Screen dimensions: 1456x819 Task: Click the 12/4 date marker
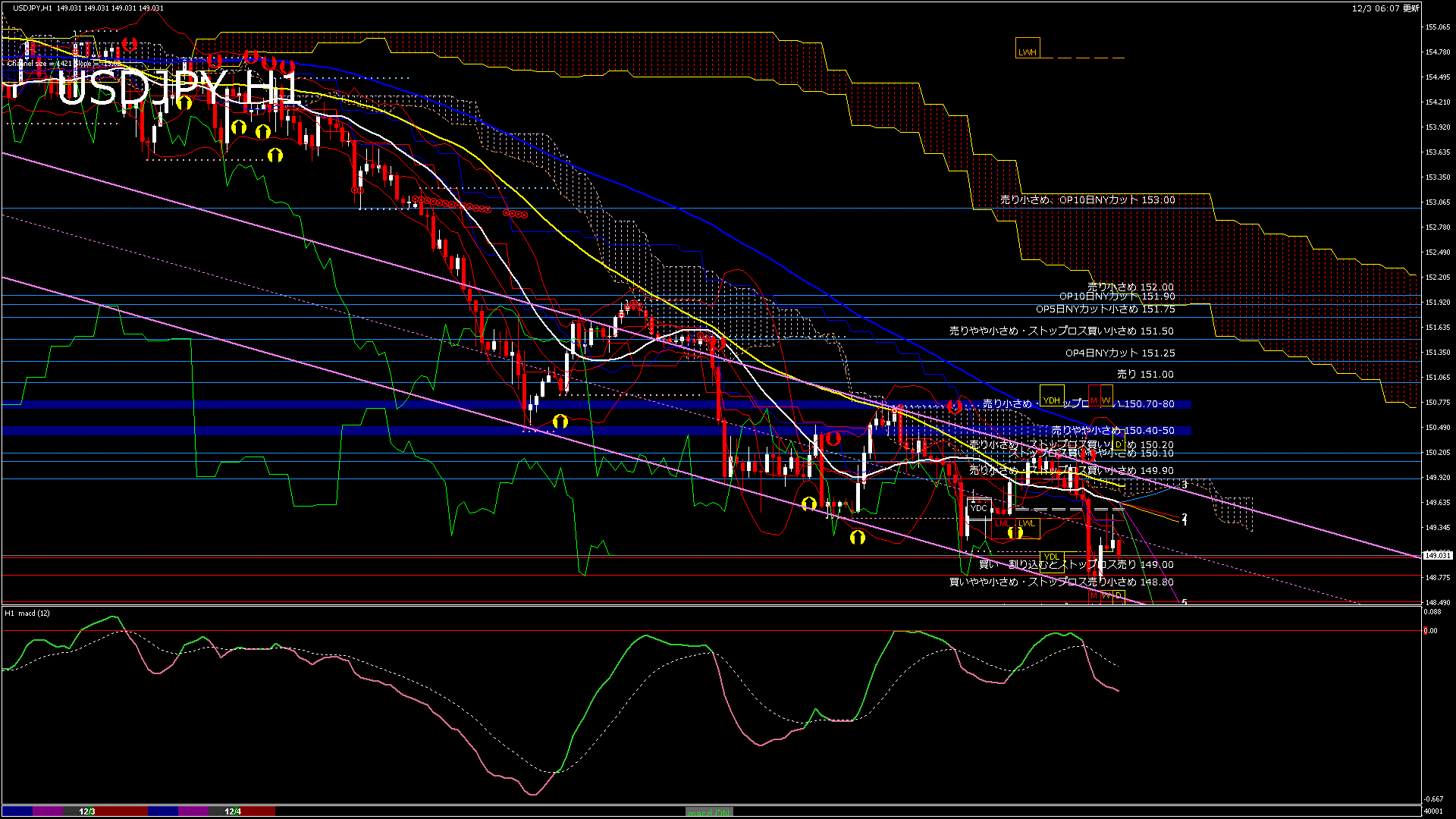point(233,811)
